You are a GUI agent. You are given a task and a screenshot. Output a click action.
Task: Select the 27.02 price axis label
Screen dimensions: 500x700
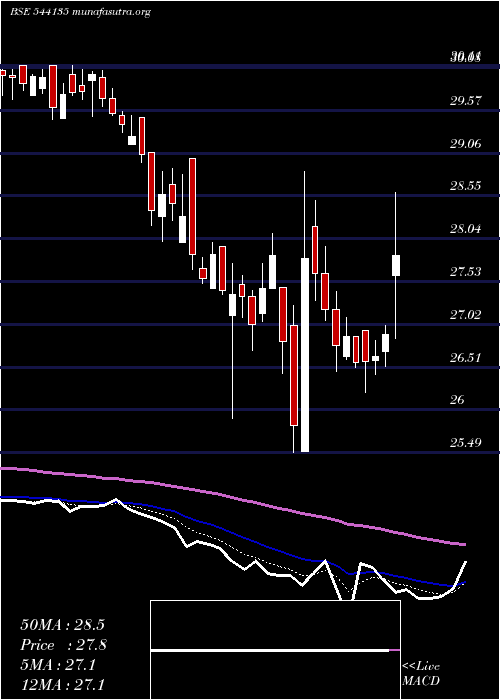[x=465, y=315]
